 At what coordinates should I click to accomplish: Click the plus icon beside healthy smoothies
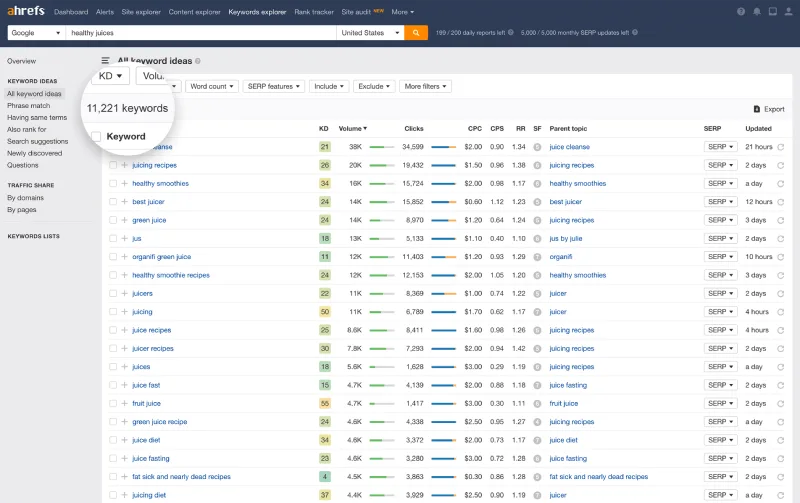[124, 184]
